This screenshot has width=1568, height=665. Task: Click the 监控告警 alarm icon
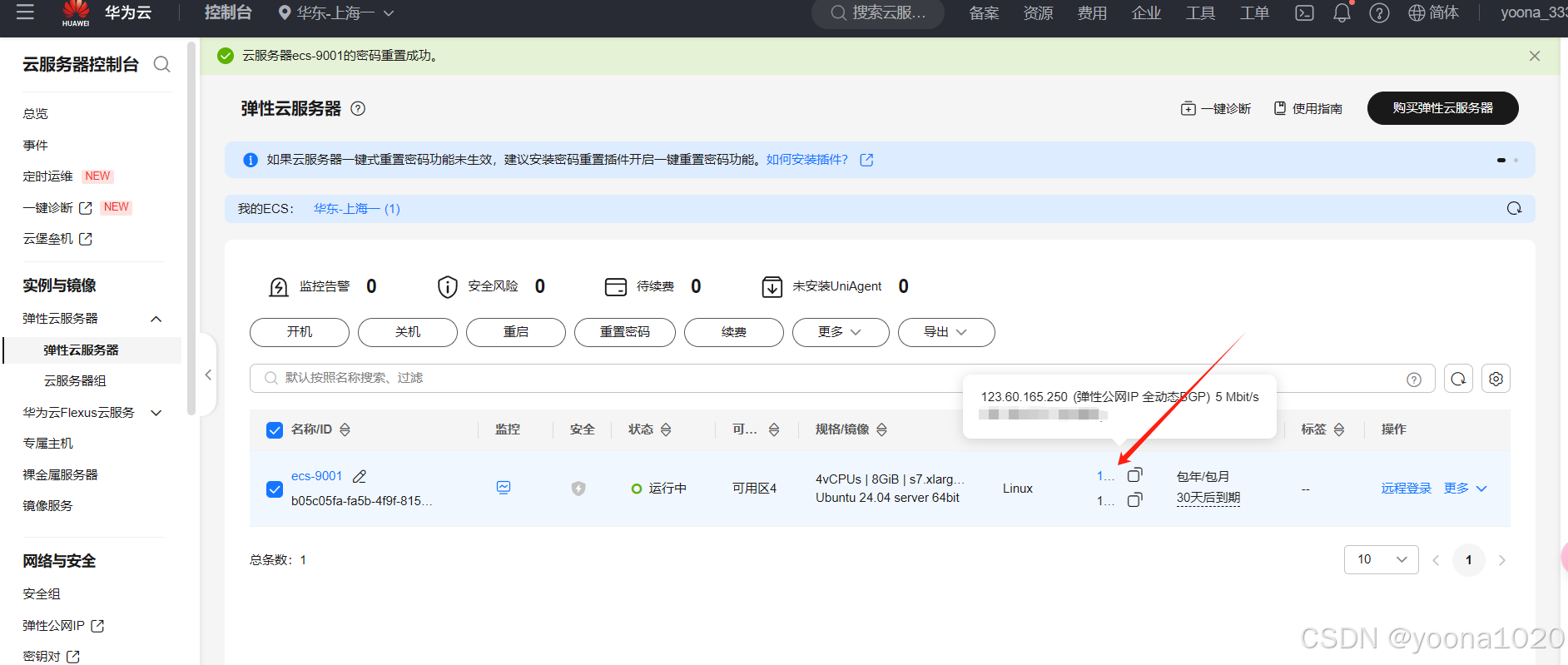pos(279,287)
